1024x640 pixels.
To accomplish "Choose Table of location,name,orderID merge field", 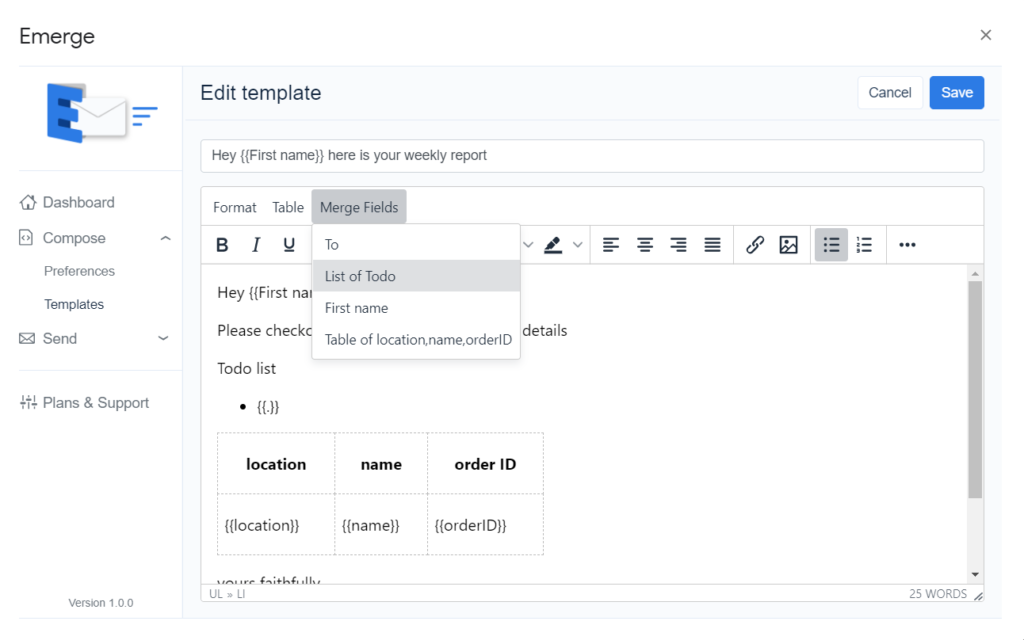I will [x=417, y=340].
